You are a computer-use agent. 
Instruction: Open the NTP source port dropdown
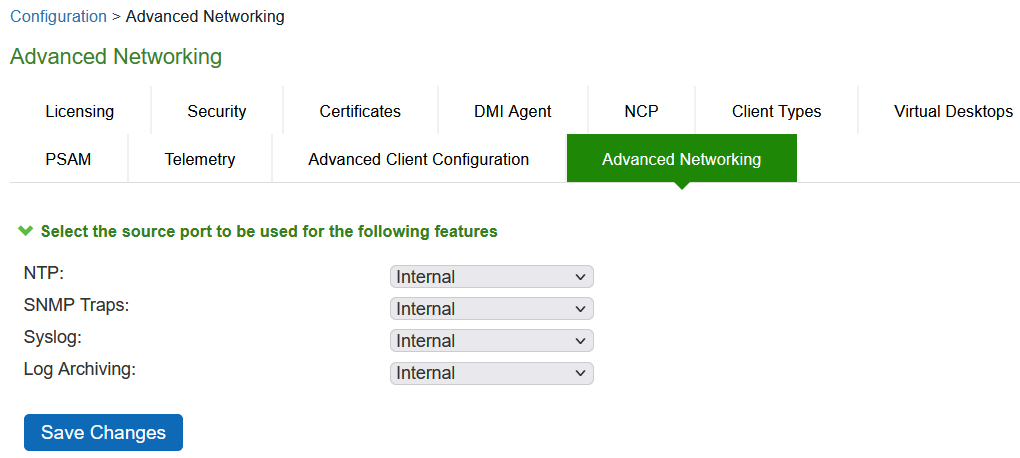491,277
